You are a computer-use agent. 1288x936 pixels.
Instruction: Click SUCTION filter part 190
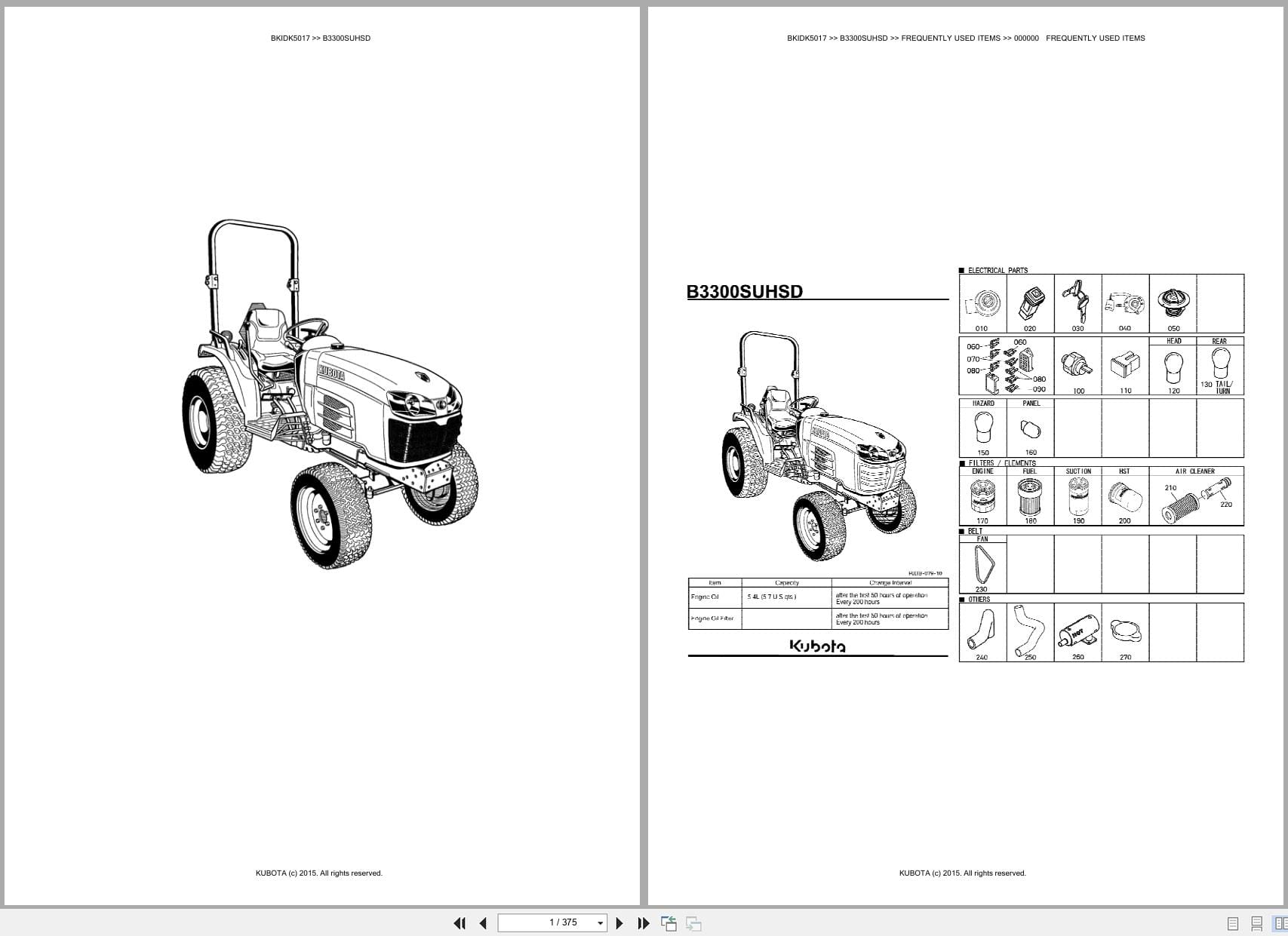1077,496
